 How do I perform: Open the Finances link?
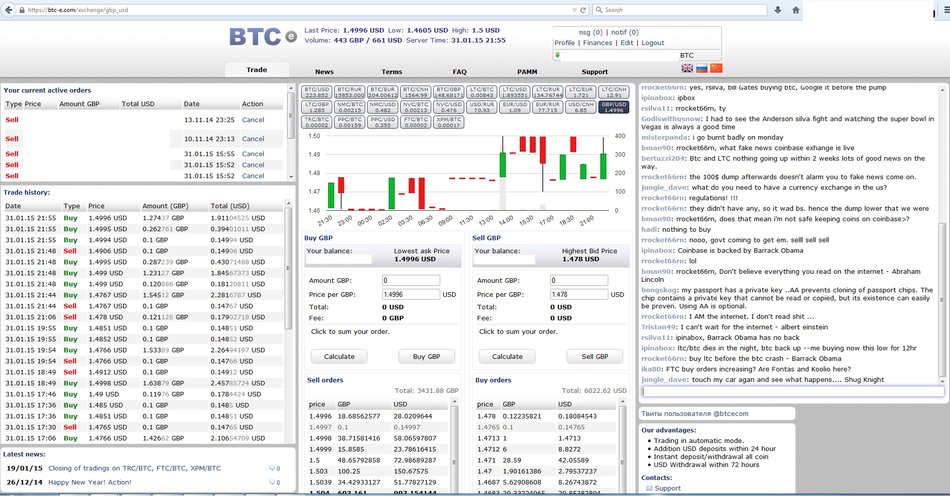[597, 43]
